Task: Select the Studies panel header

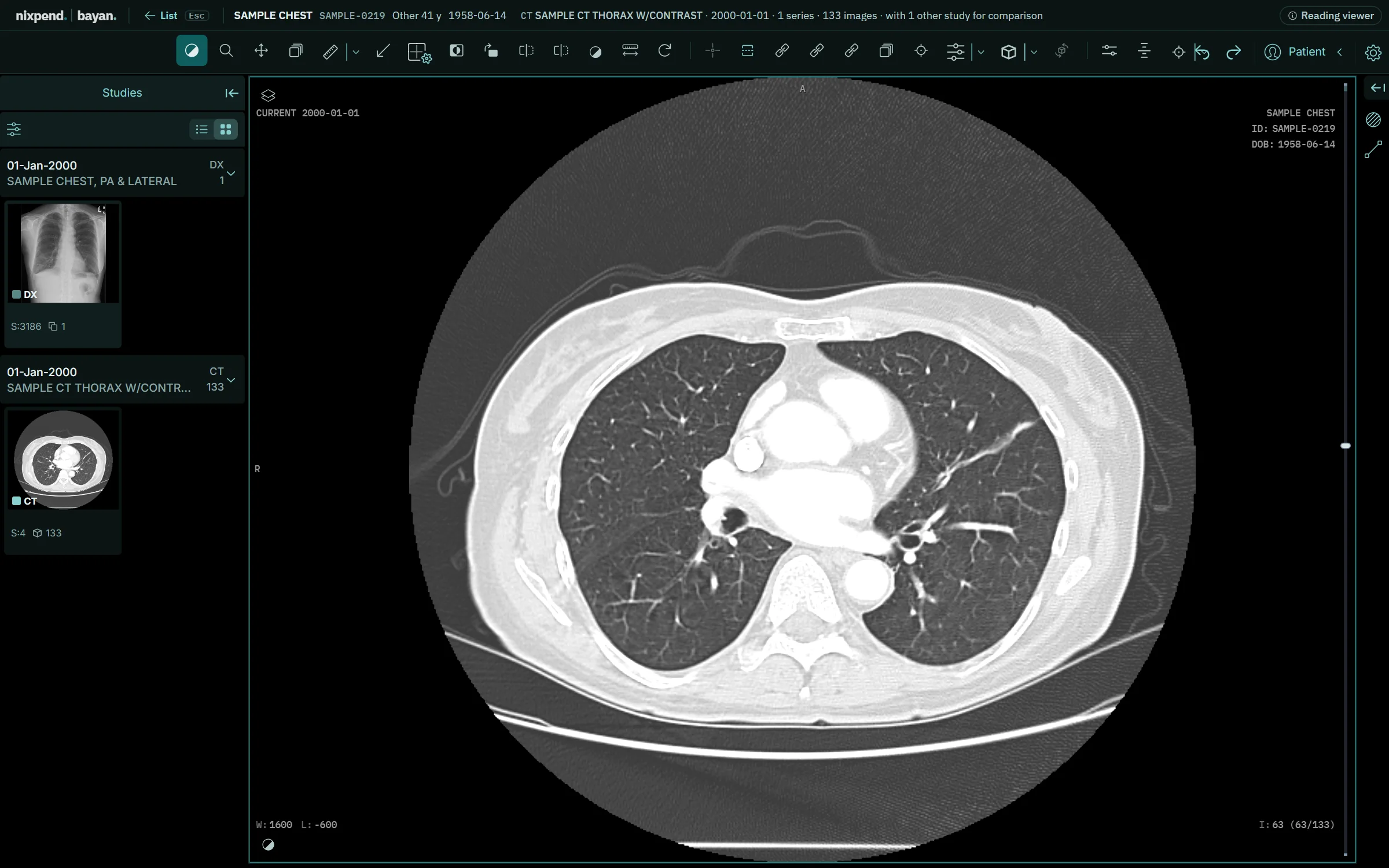Action: click(x=122, y=93)
